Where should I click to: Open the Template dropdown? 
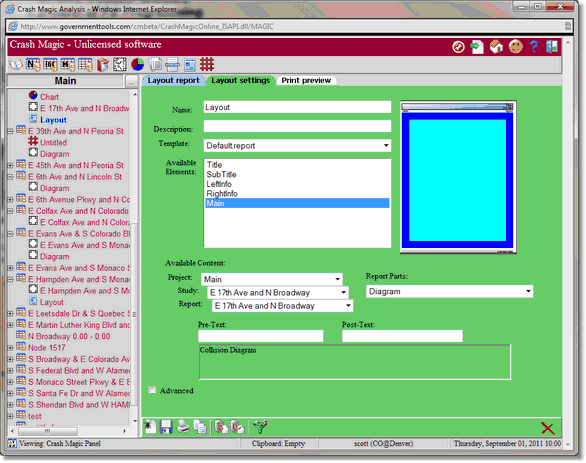pos(297,145)
